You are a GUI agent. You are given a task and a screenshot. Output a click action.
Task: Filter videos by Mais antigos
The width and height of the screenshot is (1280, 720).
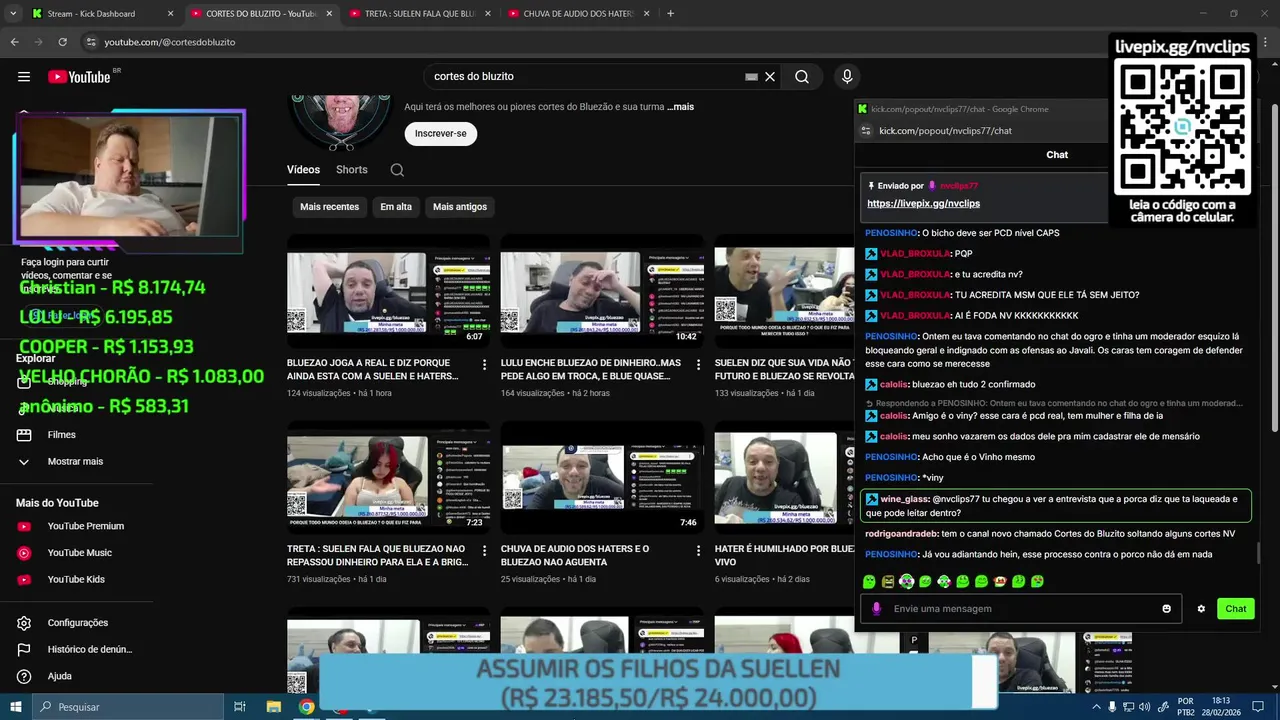460,207
